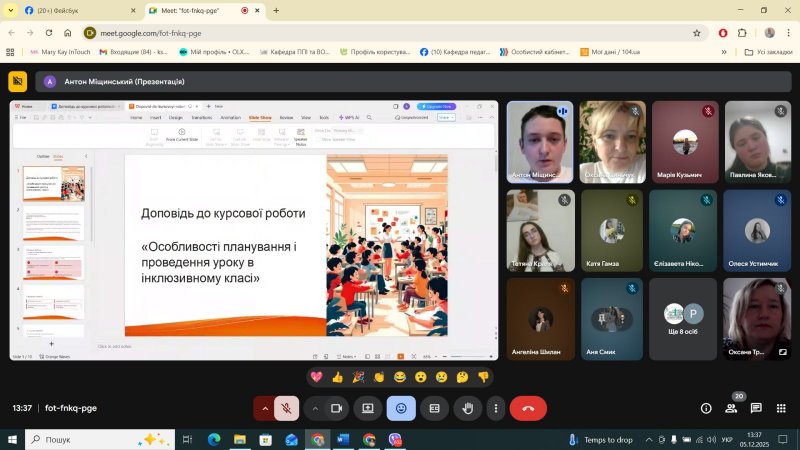Open the three-dot more options menu
The width and height of the screenshot is (800, 450).
(496, 408)
